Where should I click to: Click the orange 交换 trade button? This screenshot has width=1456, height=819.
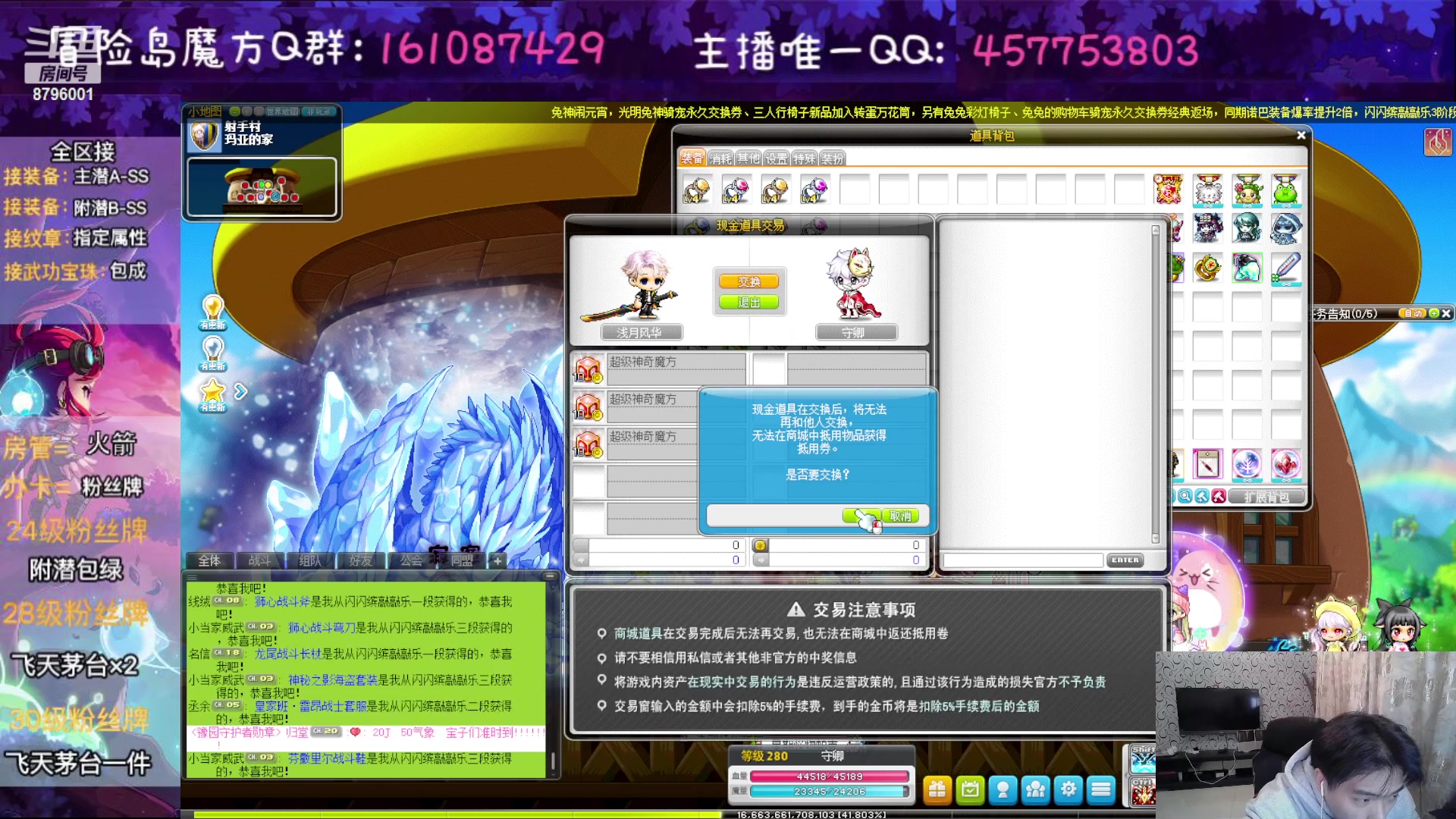tap(748, 281)
